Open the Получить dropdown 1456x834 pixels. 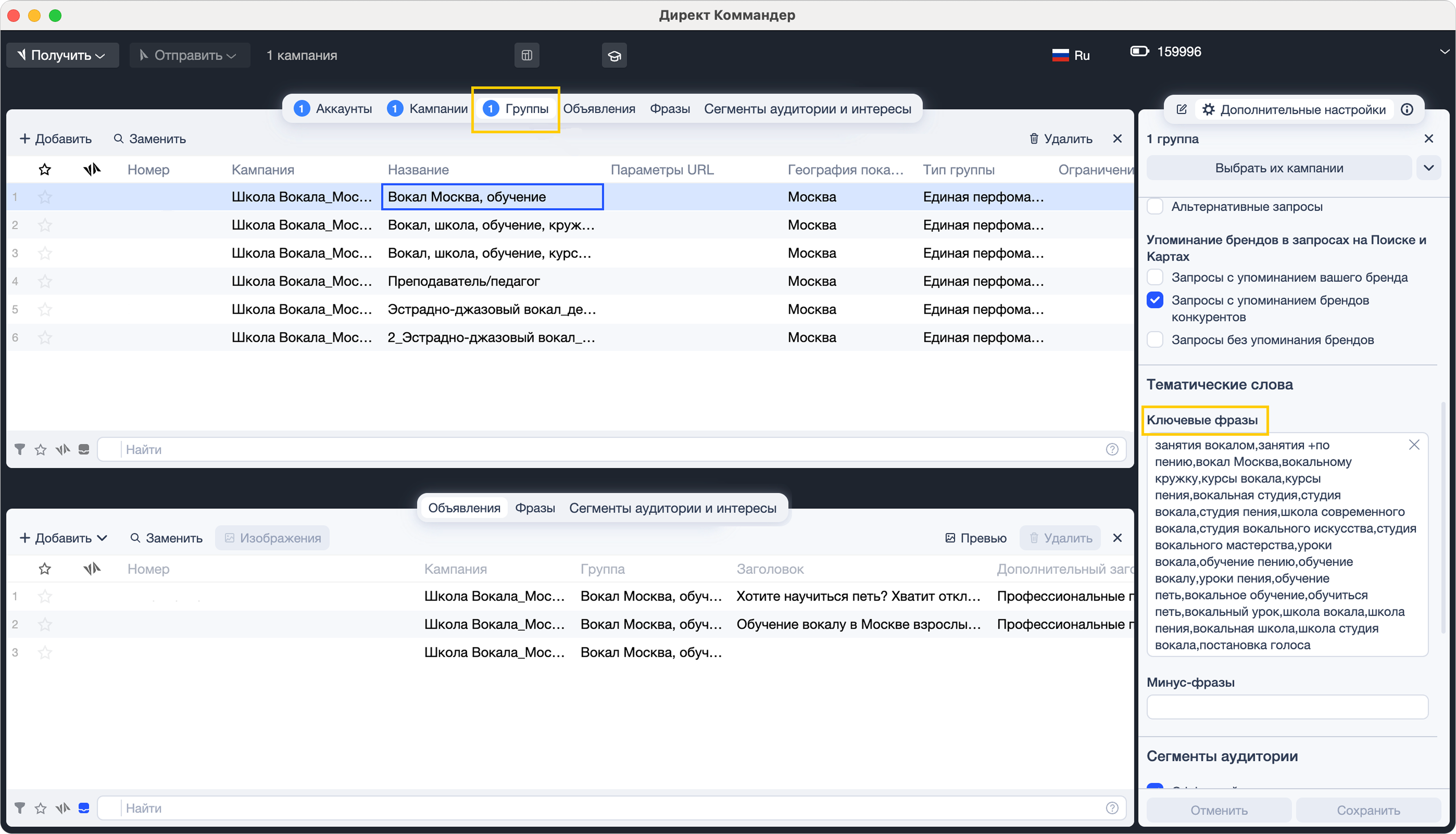pos(62,55)
